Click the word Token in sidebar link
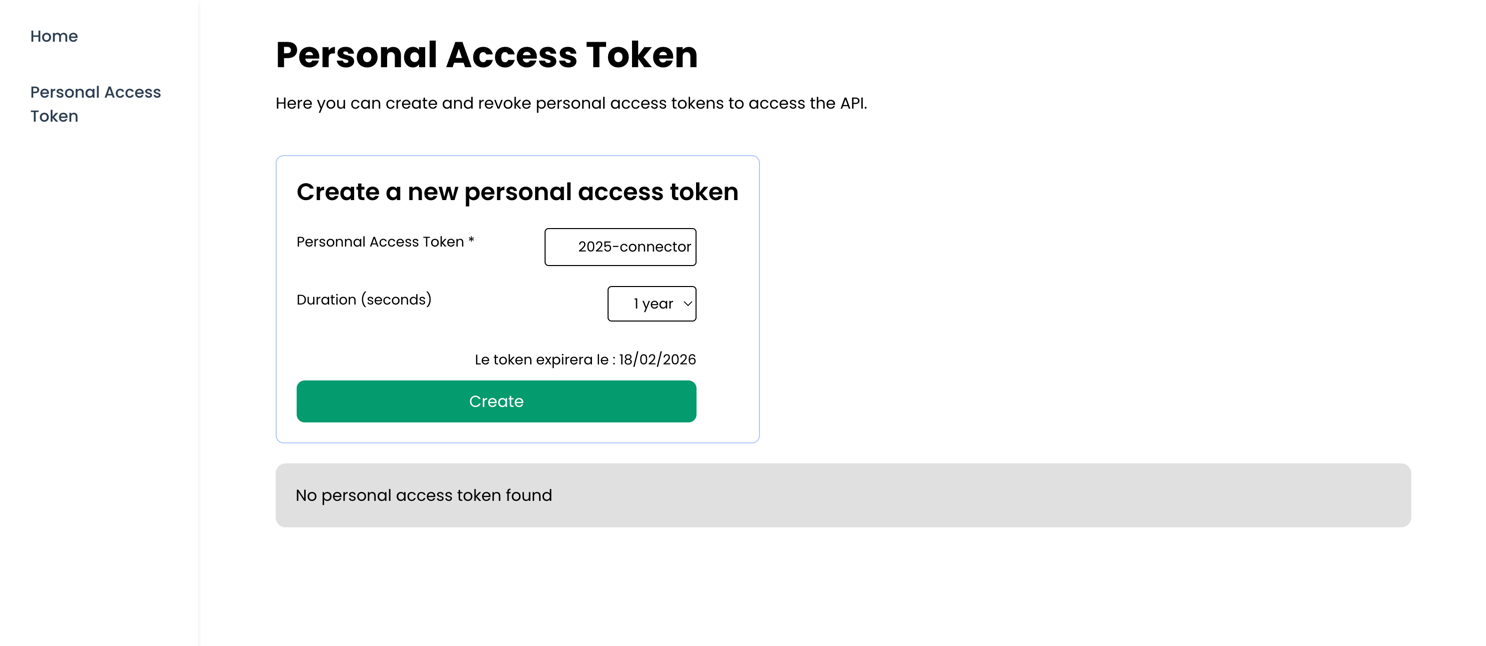The width and height of the screenshot is (1486, 646). pos(54,116)
